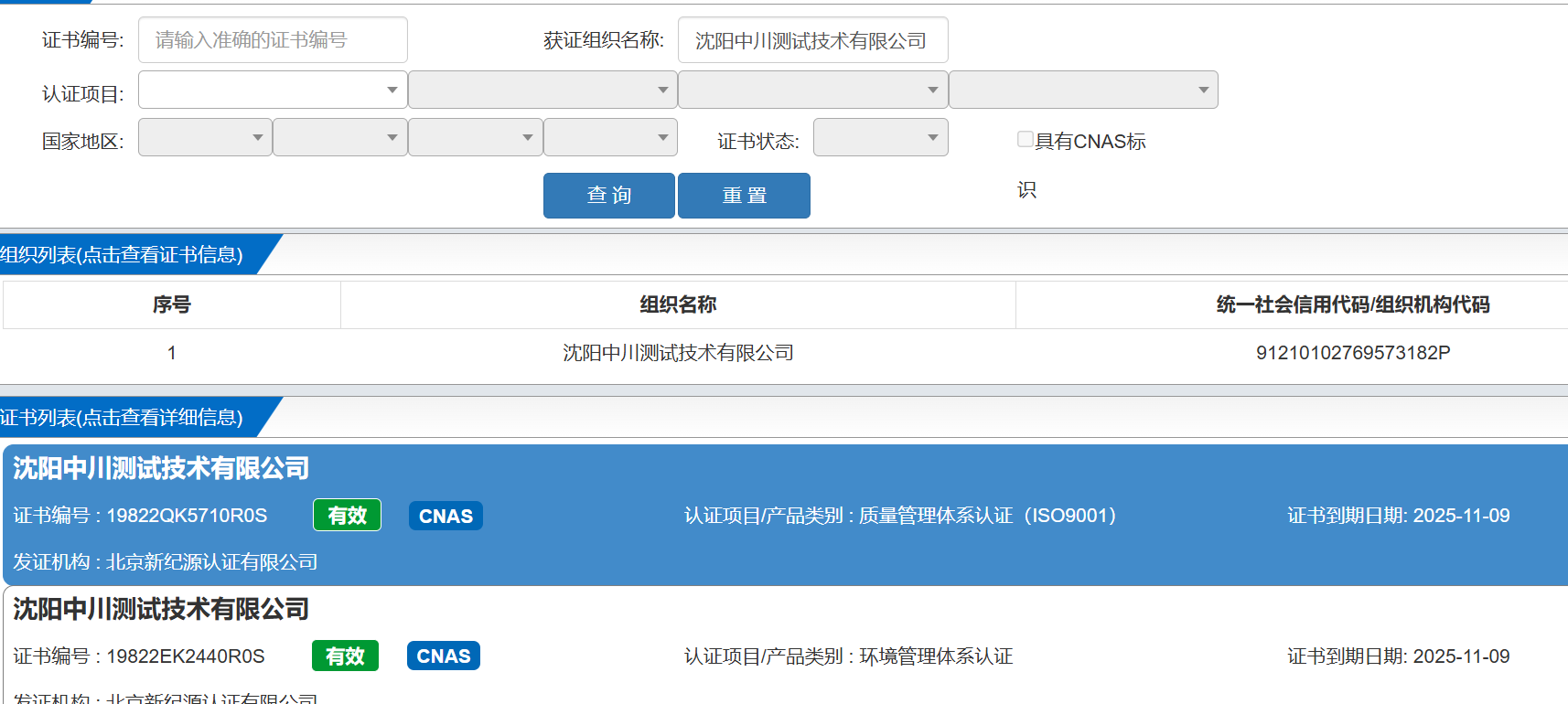This screenshot has height=704, width=1568.
Task: Expand the fourth 国家地区 dropdown
Action: pos(610,137)
